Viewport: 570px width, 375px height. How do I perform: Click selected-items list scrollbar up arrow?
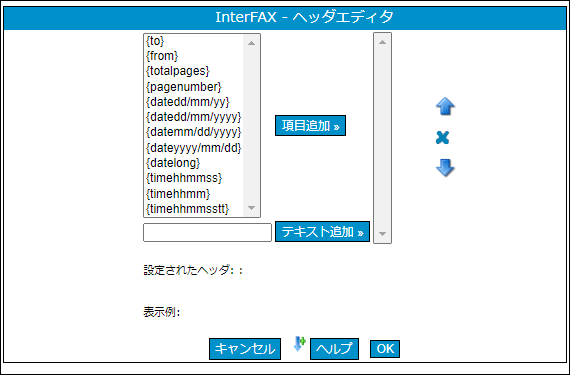tap(382, 42)
